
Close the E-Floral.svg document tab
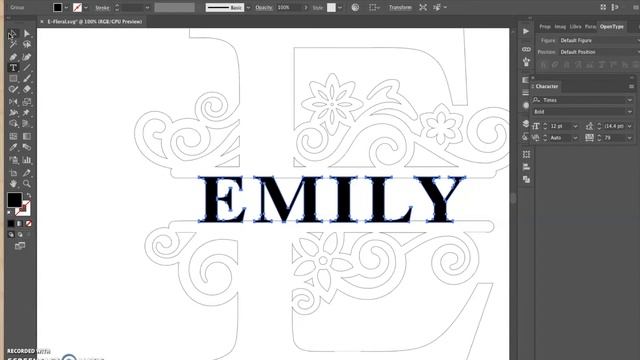point(42,21)
